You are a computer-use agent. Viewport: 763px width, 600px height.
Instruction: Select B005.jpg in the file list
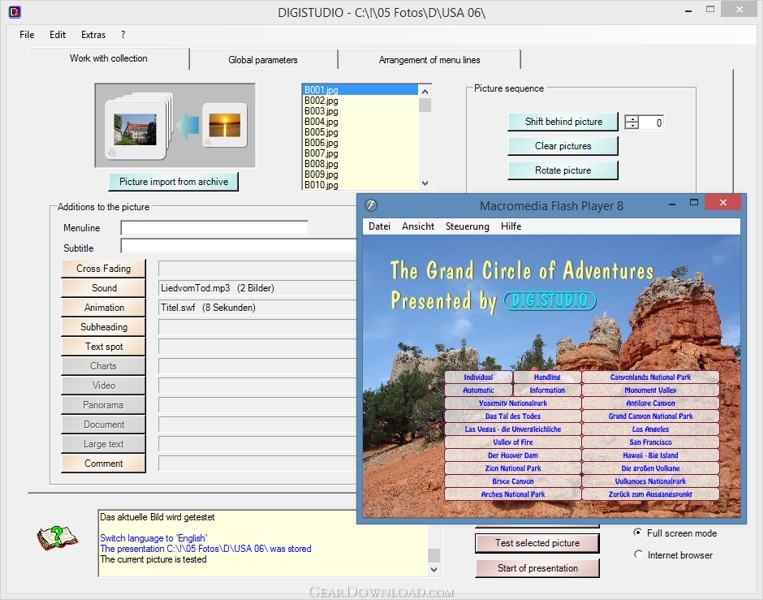click(360, 132)
